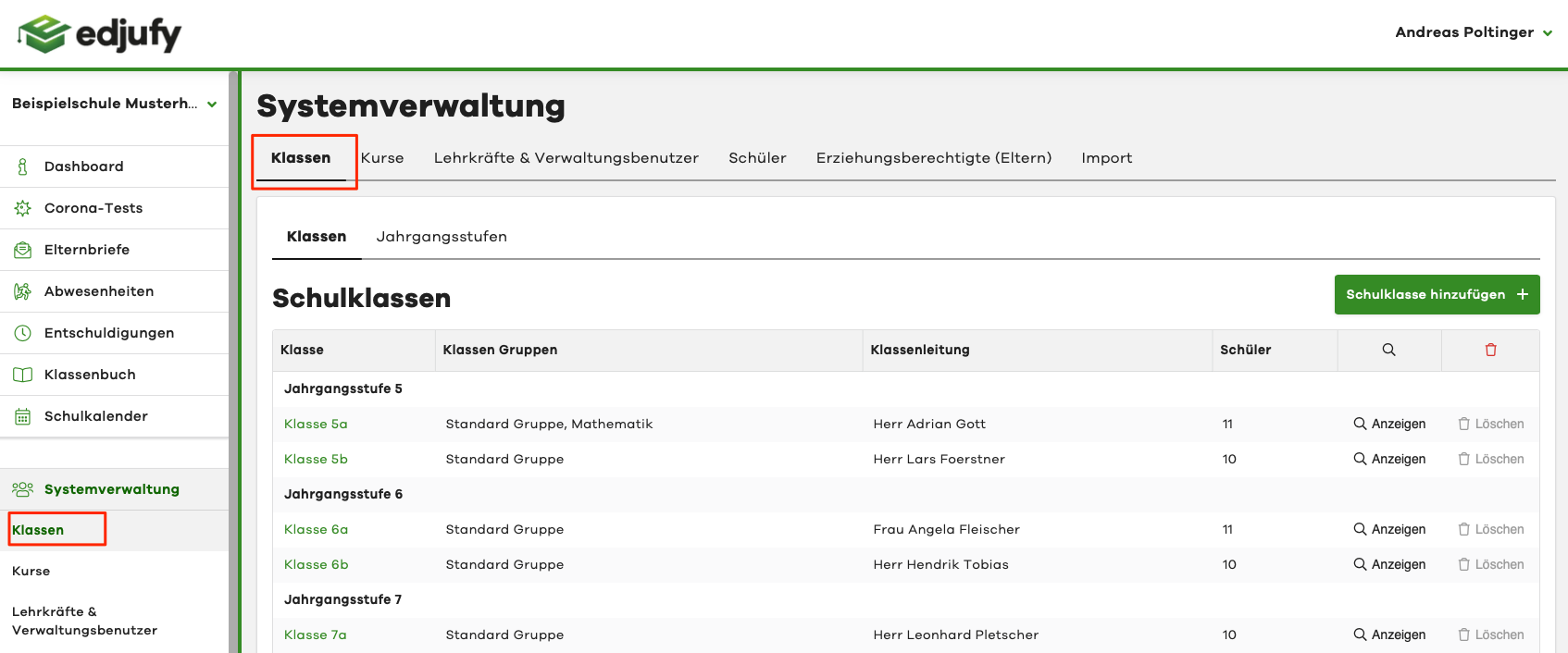Click Löschen for Klasse 5b
The width and height of the screenshot is (1568, 653).
(x=1490, y=459)
